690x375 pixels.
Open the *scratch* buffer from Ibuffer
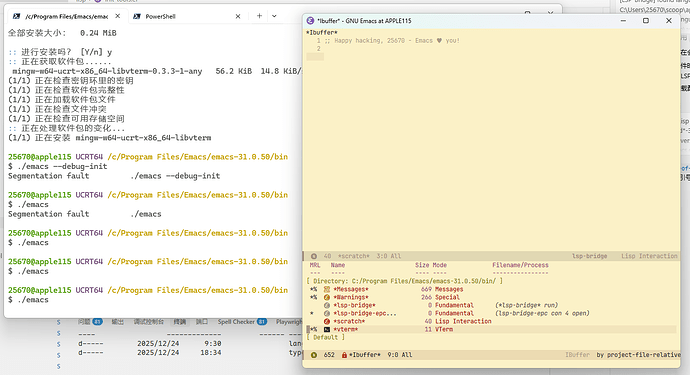click(349, 321)
